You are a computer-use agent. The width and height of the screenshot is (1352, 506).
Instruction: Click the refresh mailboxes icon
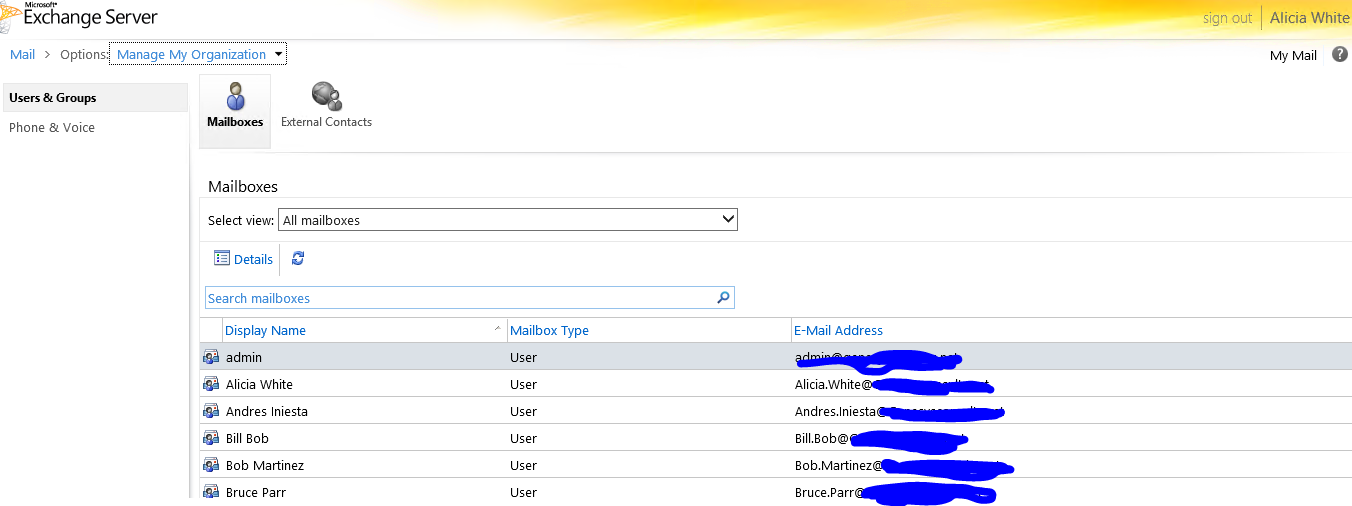click(x=298, y=259)
